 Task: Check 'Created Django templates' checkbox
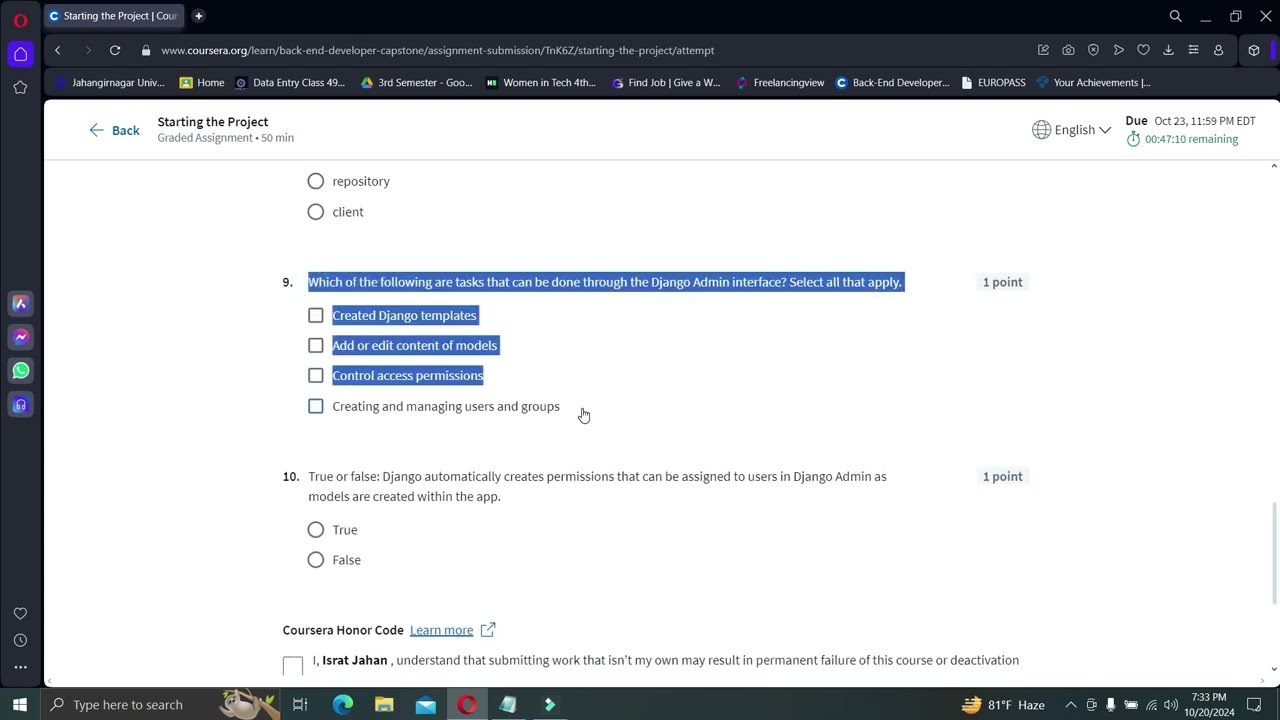(x=316, y=315)
